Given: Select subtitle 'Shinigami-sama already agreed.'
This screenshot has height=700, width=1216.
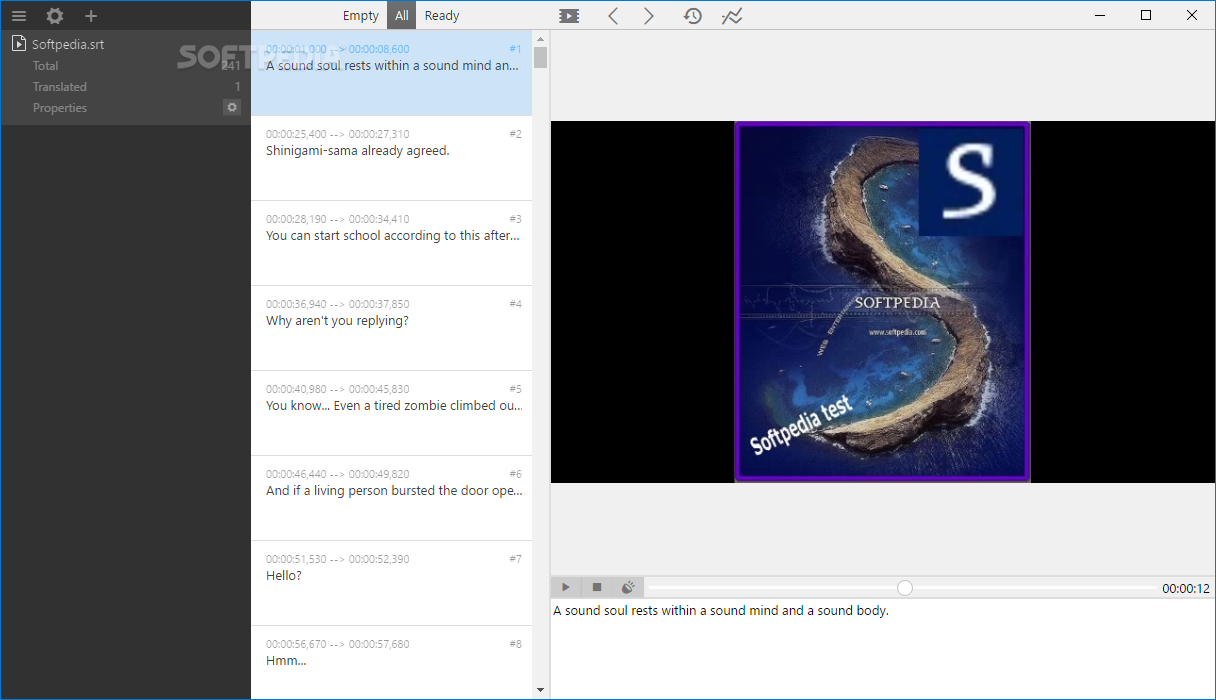Looking at the screenshot, I should point(391,158).
